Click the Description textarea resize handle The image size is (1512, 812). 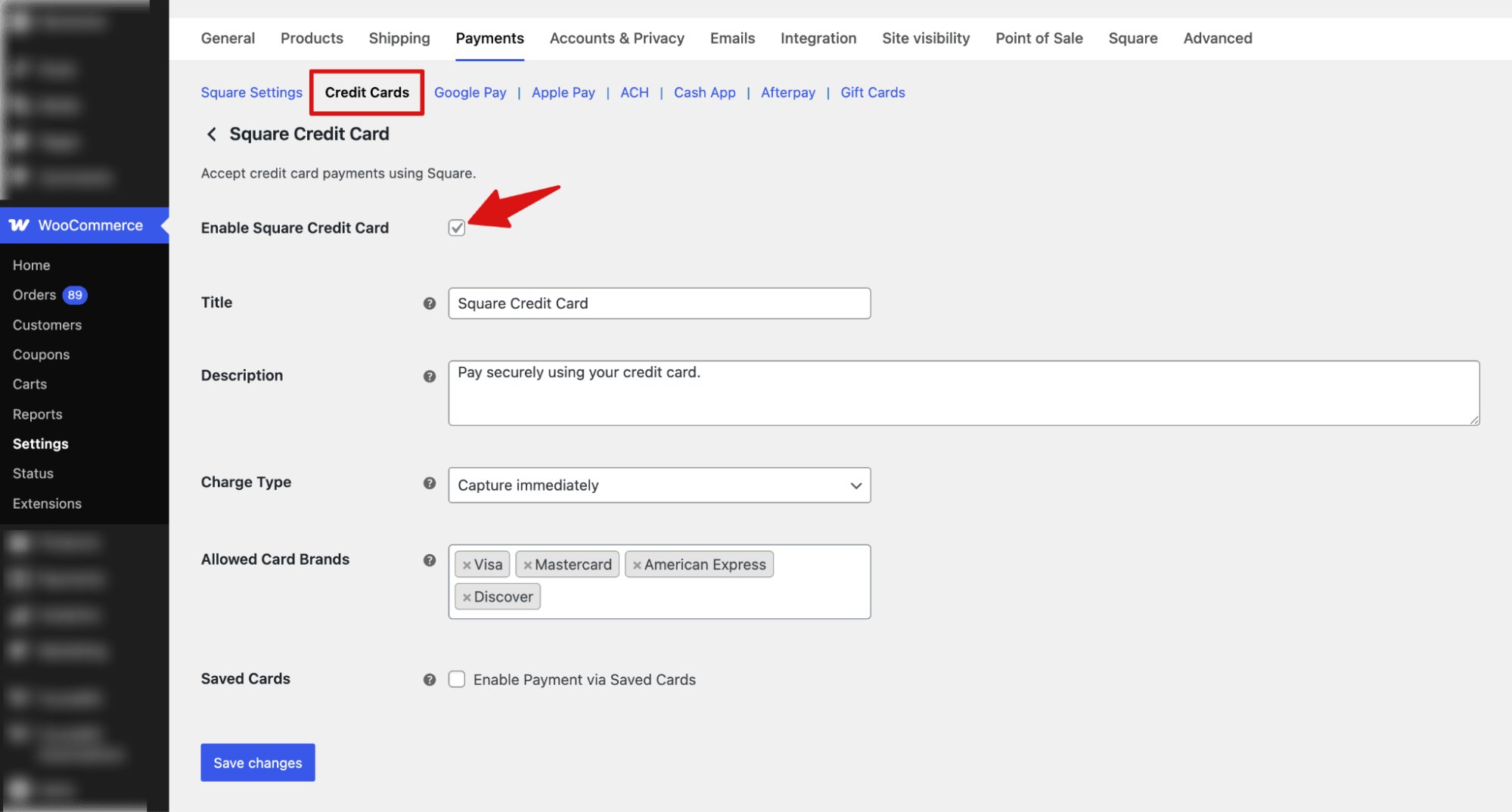[x=1474, y=420]
